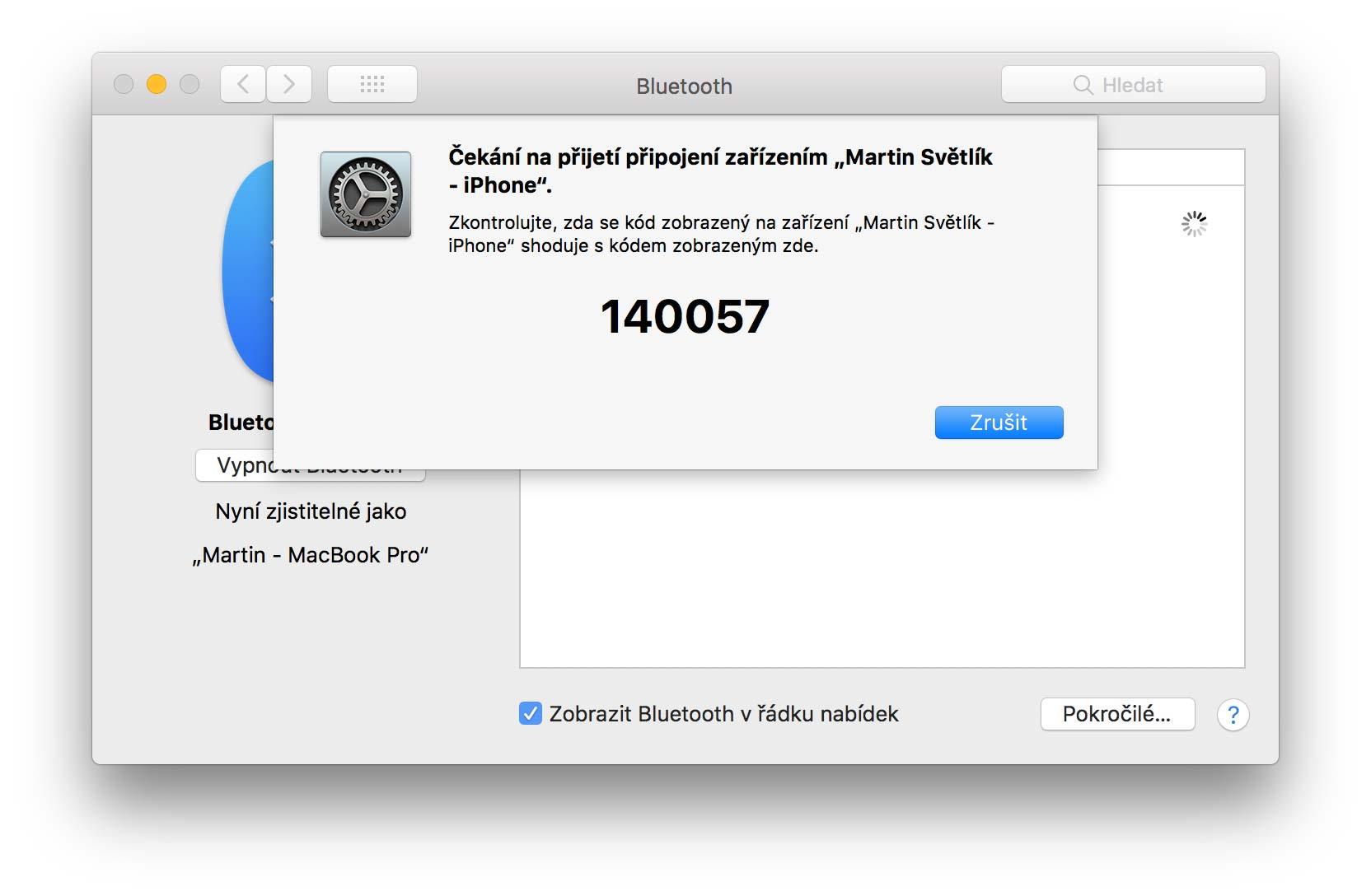This screenshot has width=1371, height=896.
Task: Click the „Martin - MacBook Pro“ device name
Action: point(311,555)
